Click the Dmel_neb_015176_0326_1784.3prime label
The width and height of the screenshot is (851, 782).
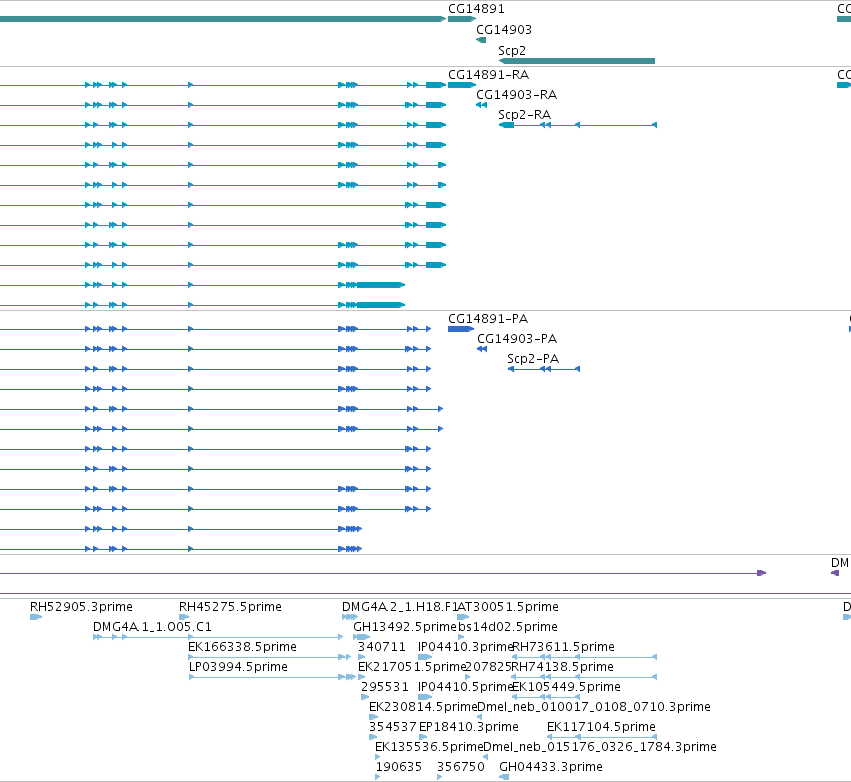click(600, 747)
